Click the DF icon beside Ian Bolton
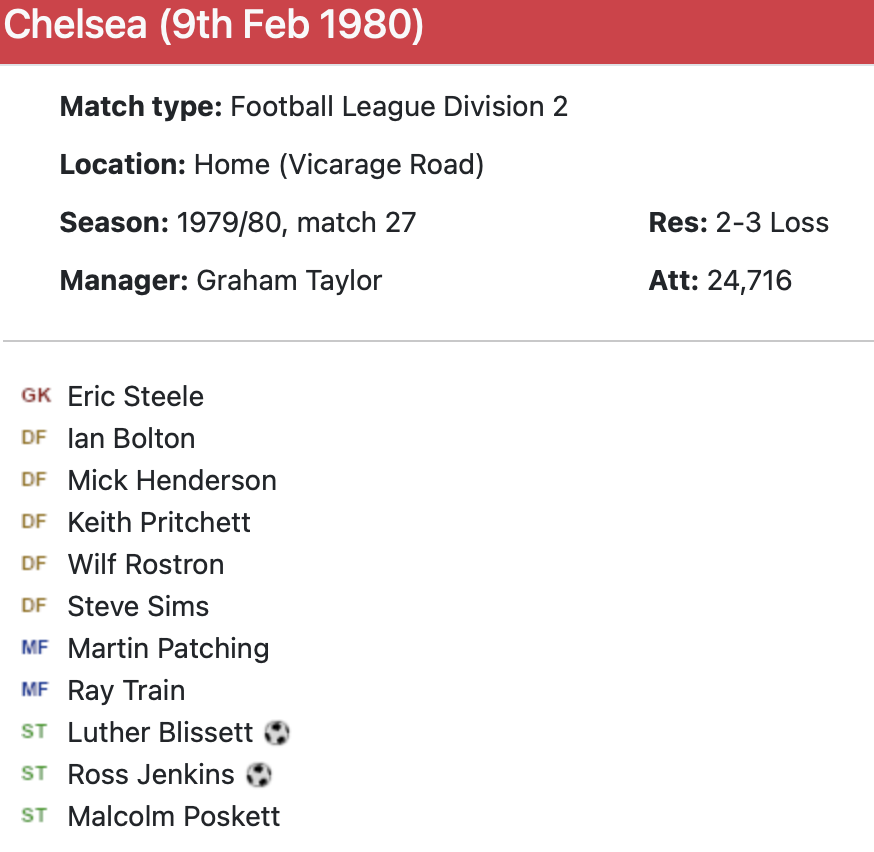Image resolution: width=874 pixels, height=852 pixels. click(x=34, y=438)
